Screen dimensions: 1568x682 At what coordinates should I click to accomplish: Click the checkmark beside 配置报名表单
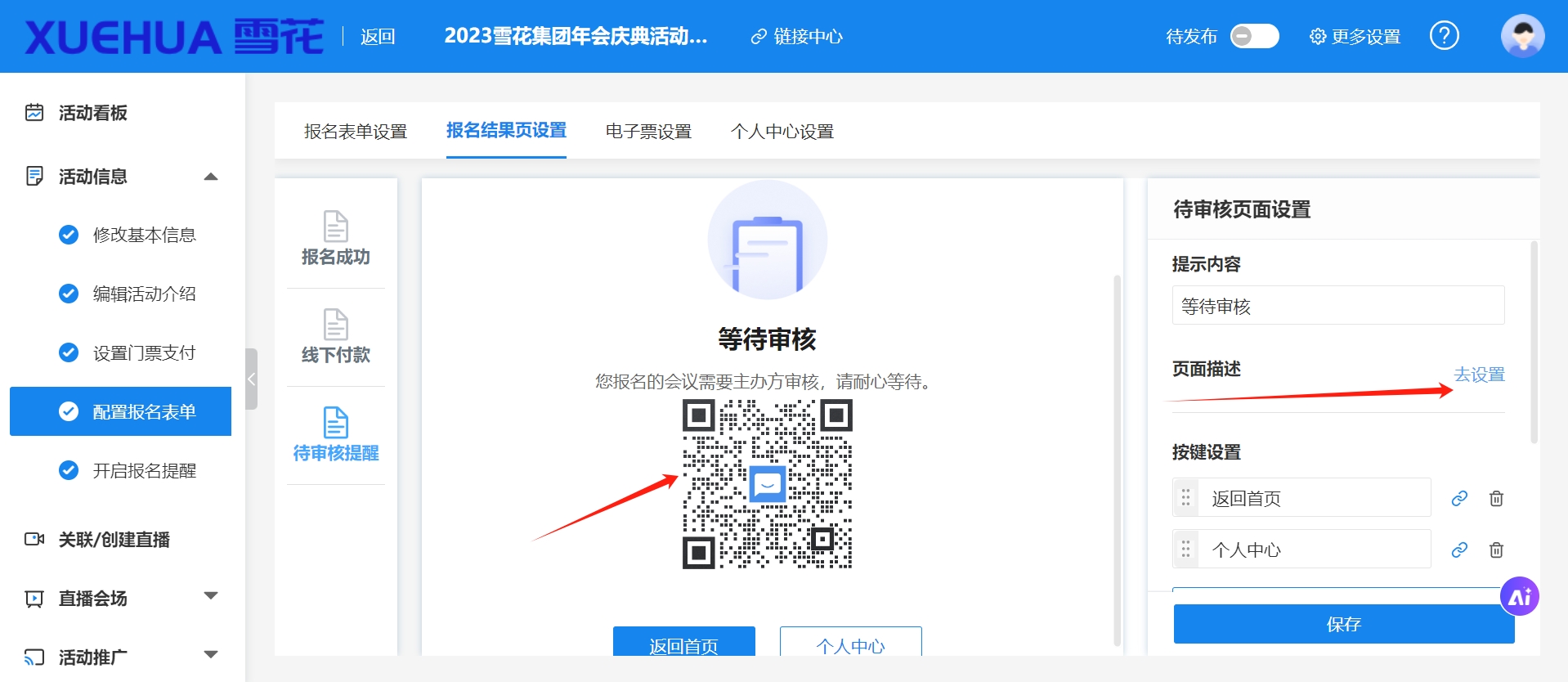(x=69, y=411)
